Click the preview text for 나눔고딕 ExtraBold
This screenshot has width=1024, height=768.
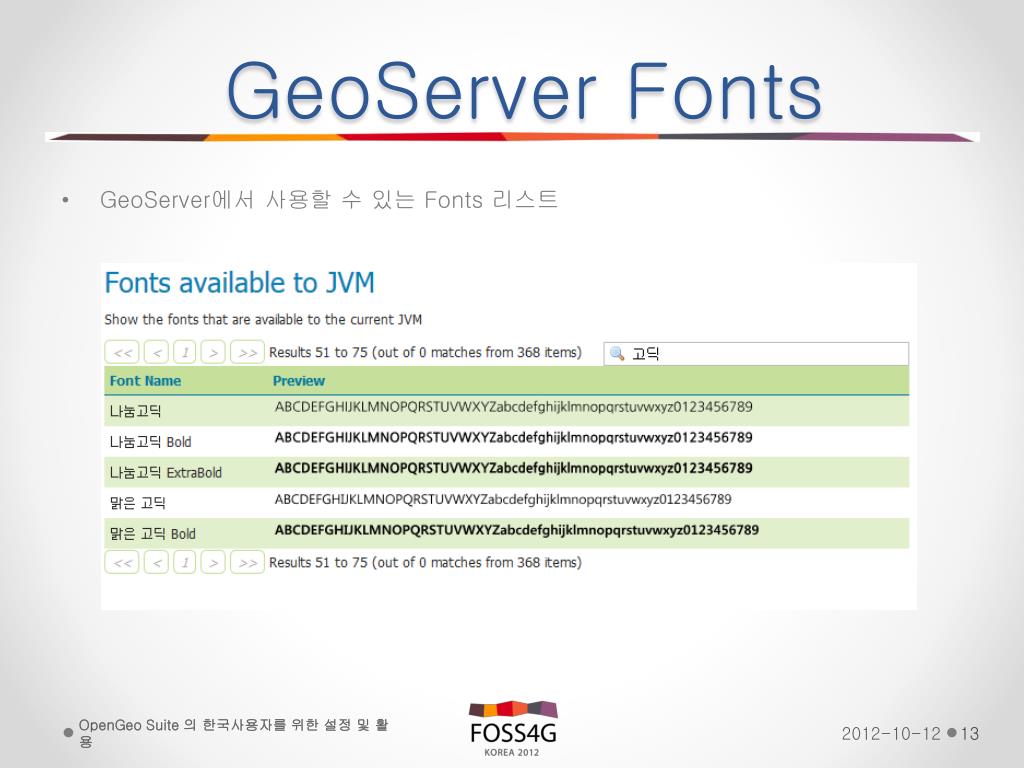[513, 468]
